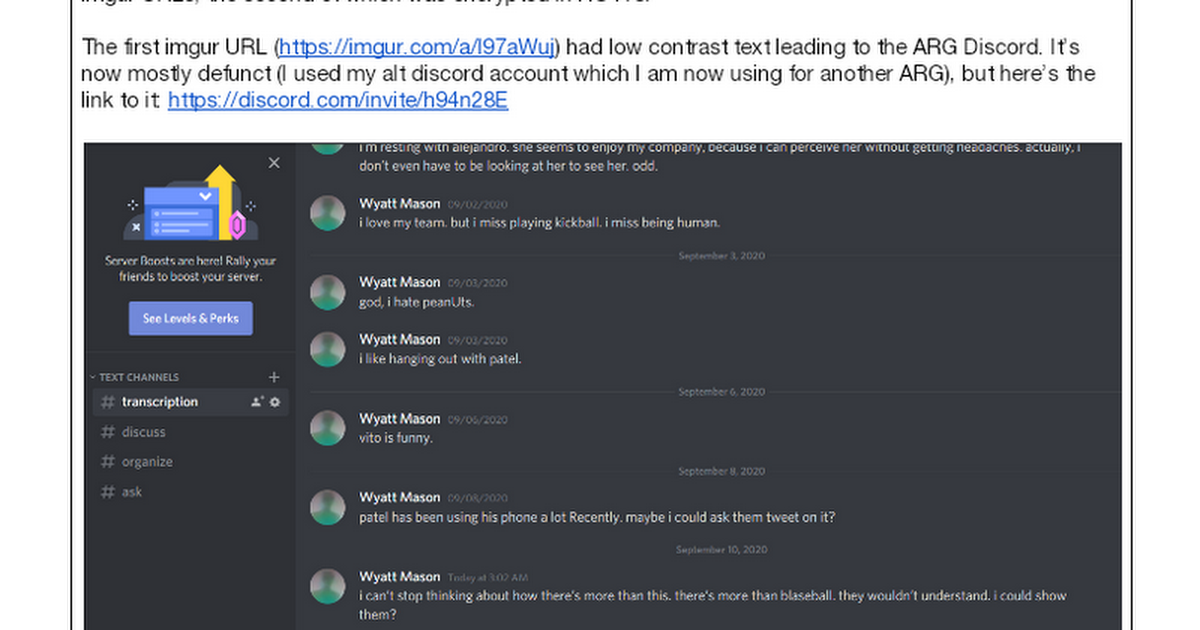
Task: Click the Wyatt Mason name above "vito is funny"
Action: 399,418
